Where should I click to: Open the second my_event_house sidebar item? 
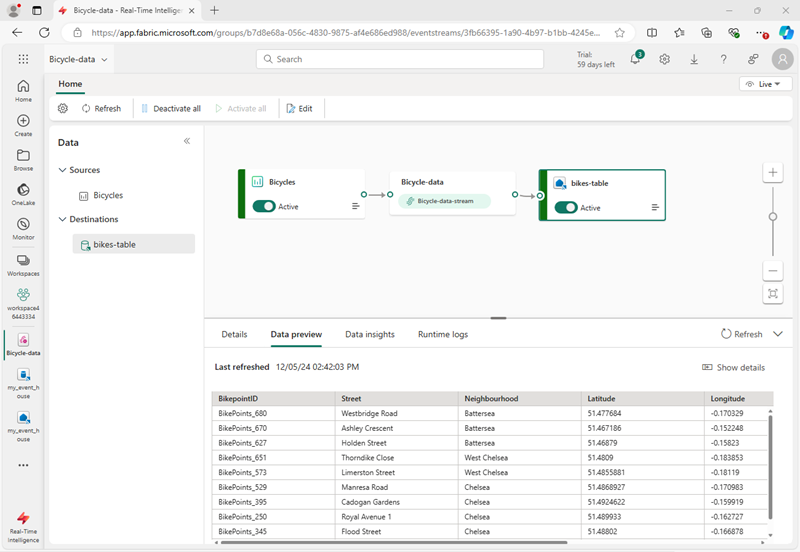click(x=23, y=426)
